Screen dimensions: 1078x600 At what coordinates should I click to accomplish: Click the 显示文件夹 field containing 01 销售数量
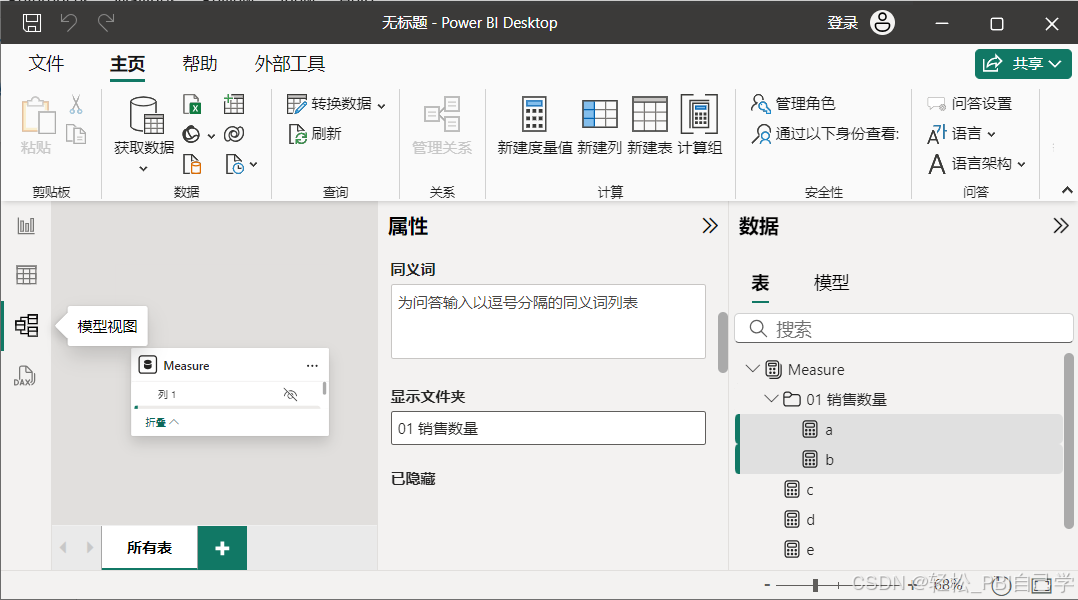[548, 428]
